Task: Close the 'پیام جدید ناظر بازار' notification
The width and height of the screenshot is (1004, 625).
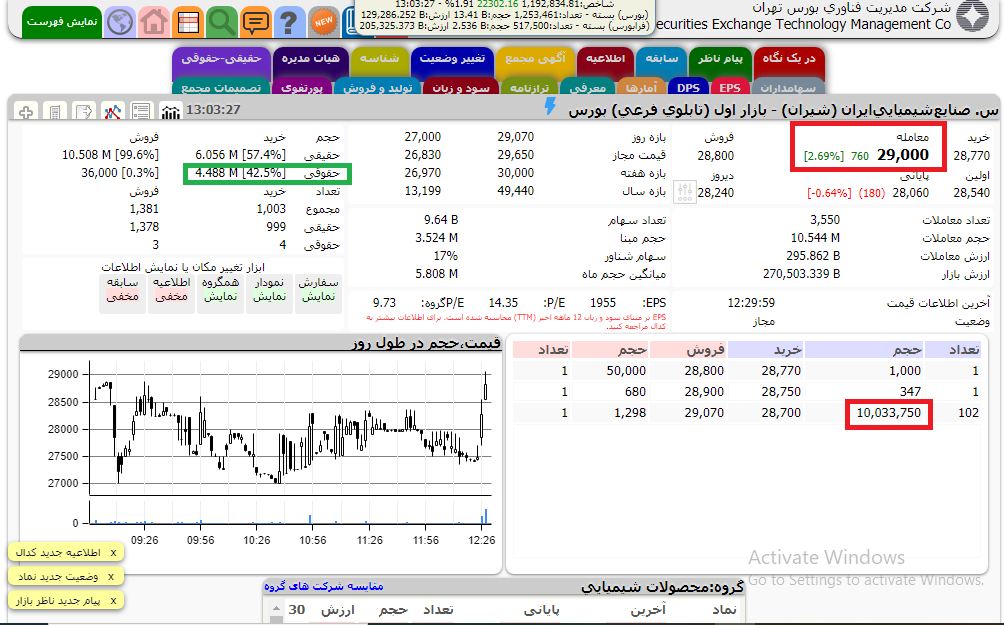Action: click(x=113, y=601)
